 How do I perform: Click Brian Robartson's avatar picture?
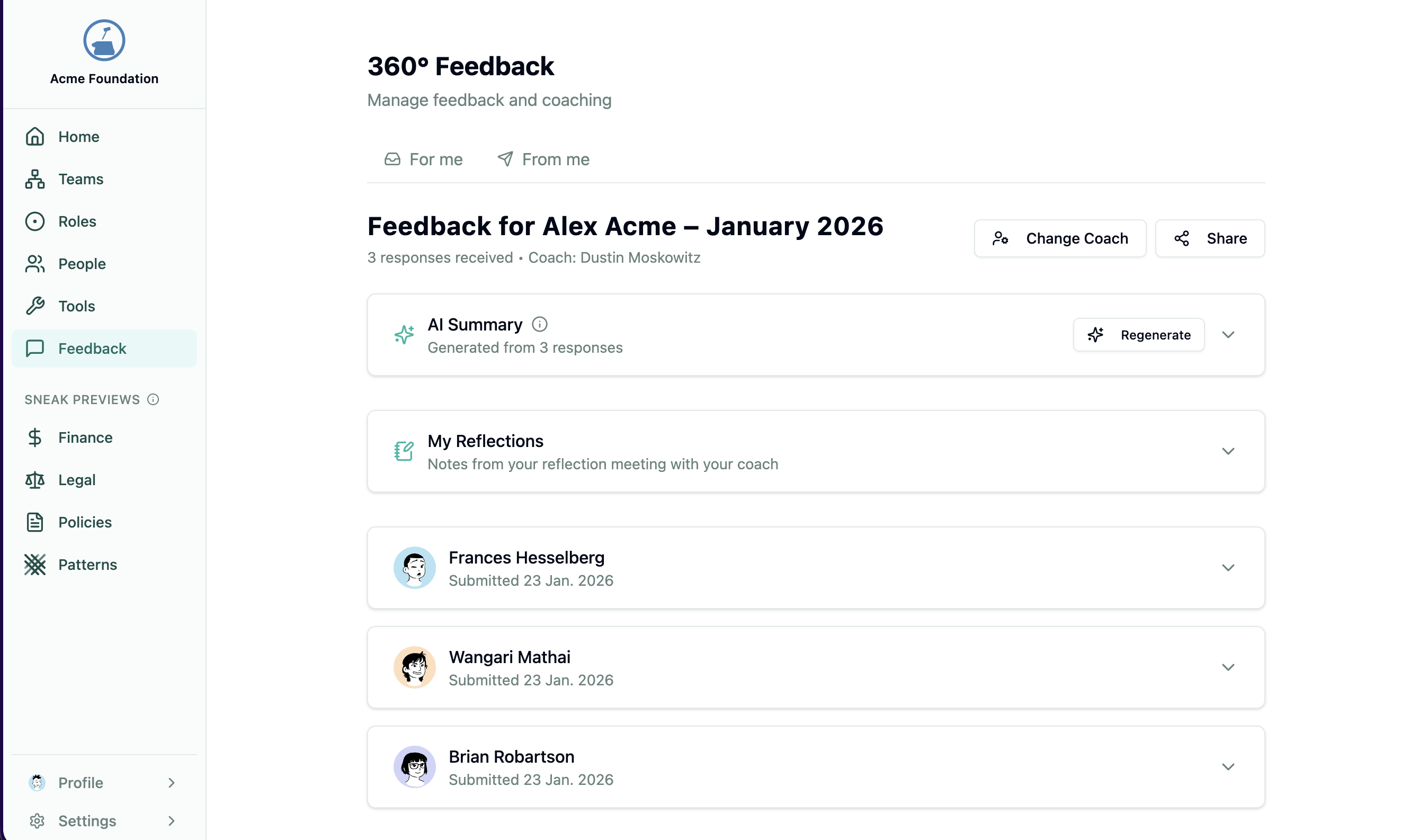pos(415,766)
